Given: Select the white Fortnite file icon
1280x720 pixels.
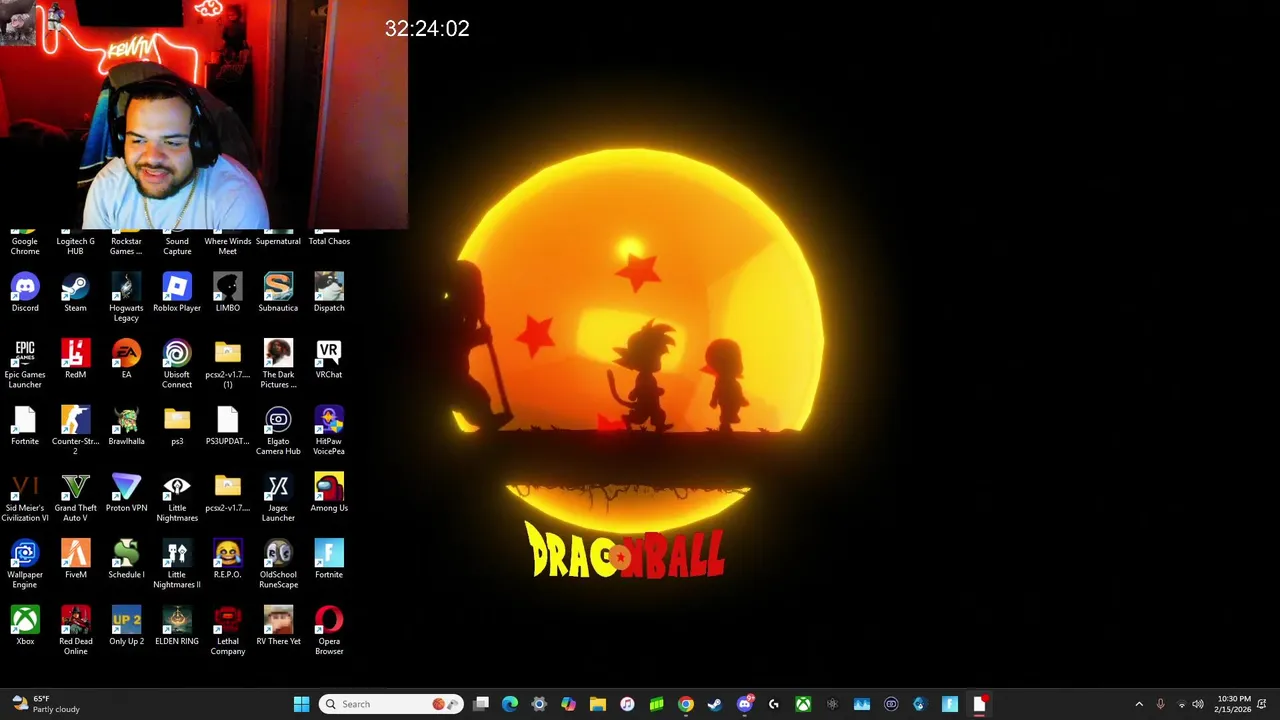Looking at the screenshot, I should coord(25,426).
